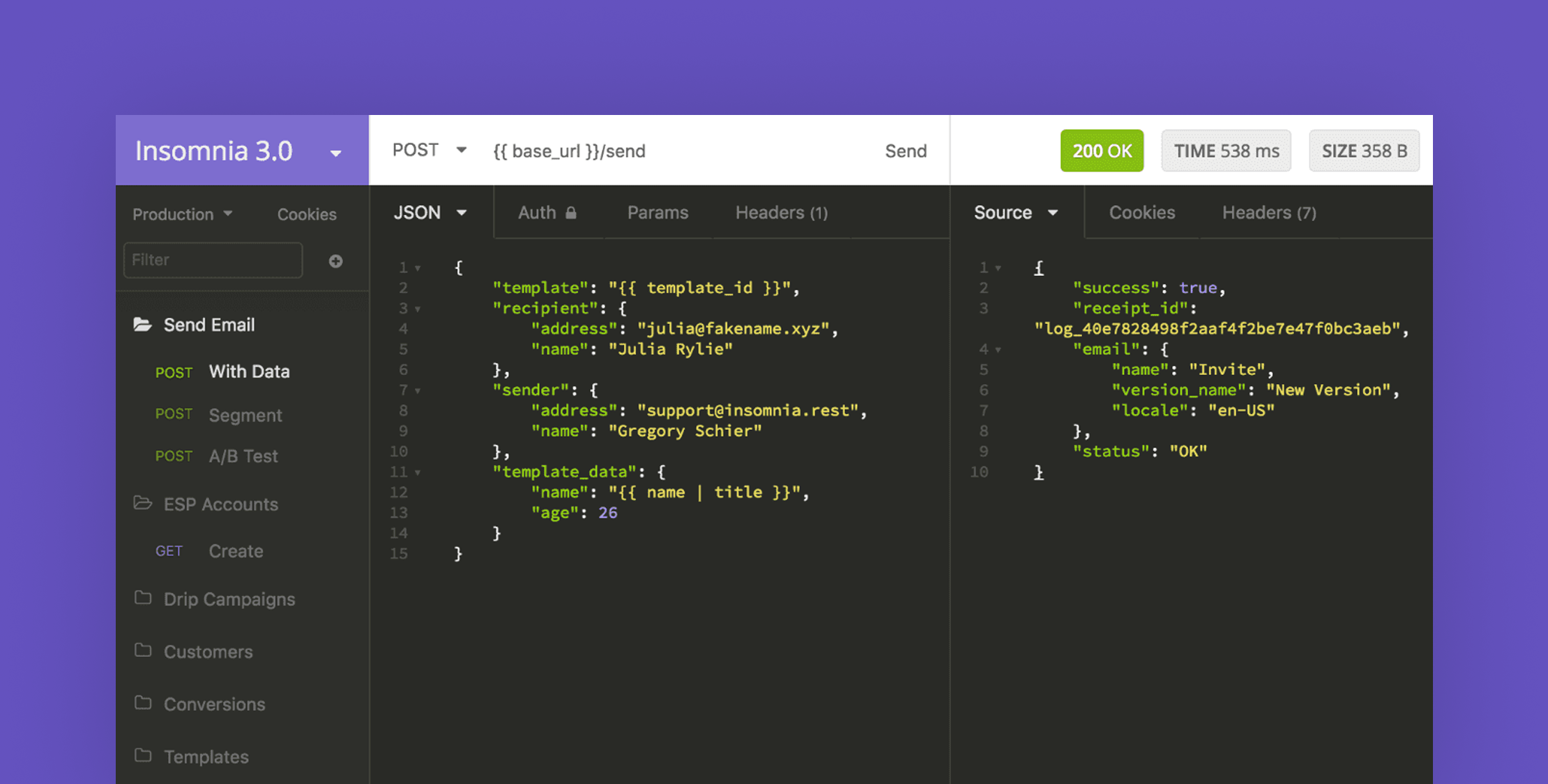Viewport: 1548px width, 784px height.
Task: Open the JSON body type dropdown
Action: [x=430, y=213]
